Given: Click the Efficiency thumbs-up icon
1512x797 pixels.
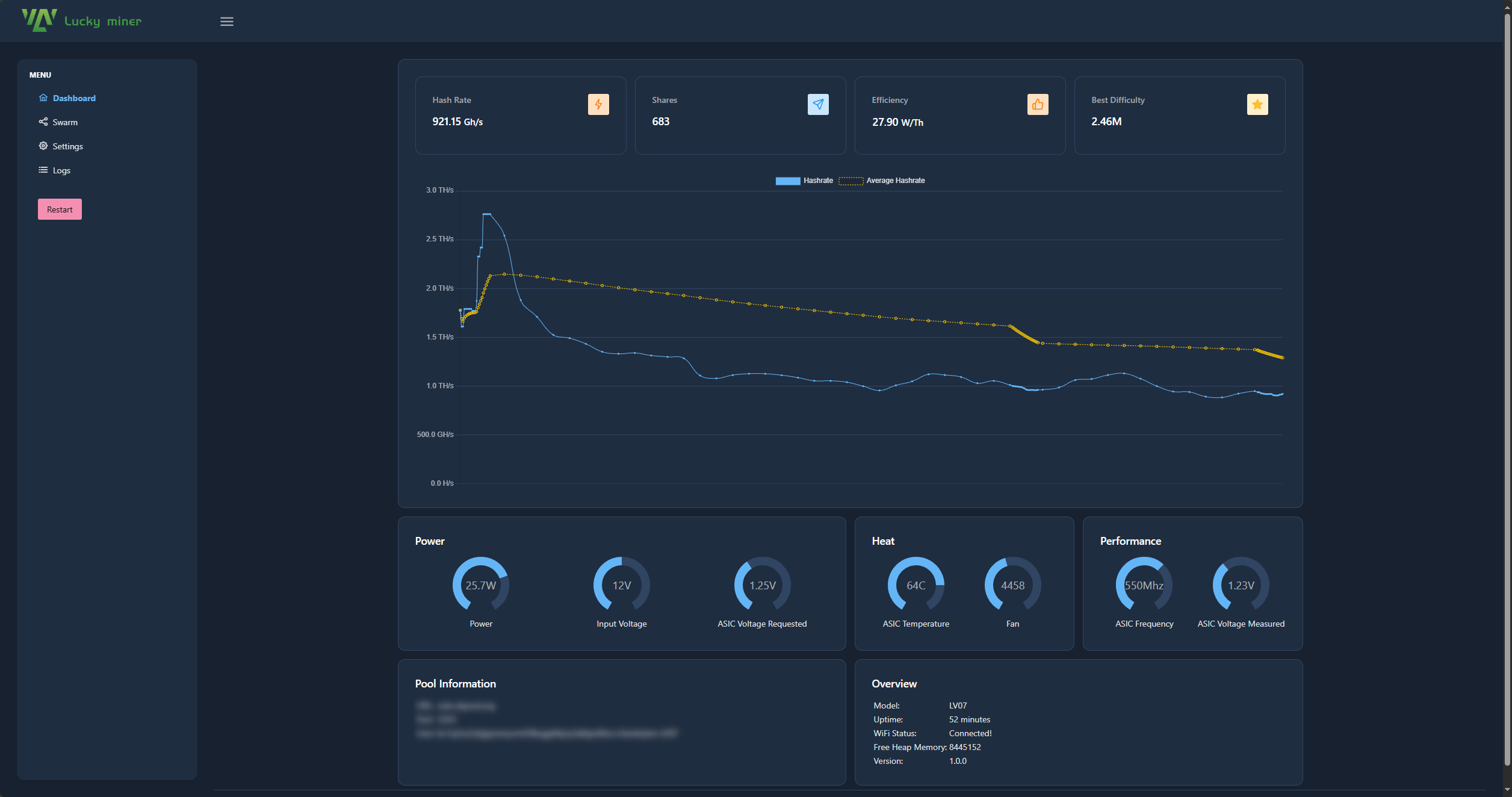Looking at the screenshot, I should [x=1038, y=104].
